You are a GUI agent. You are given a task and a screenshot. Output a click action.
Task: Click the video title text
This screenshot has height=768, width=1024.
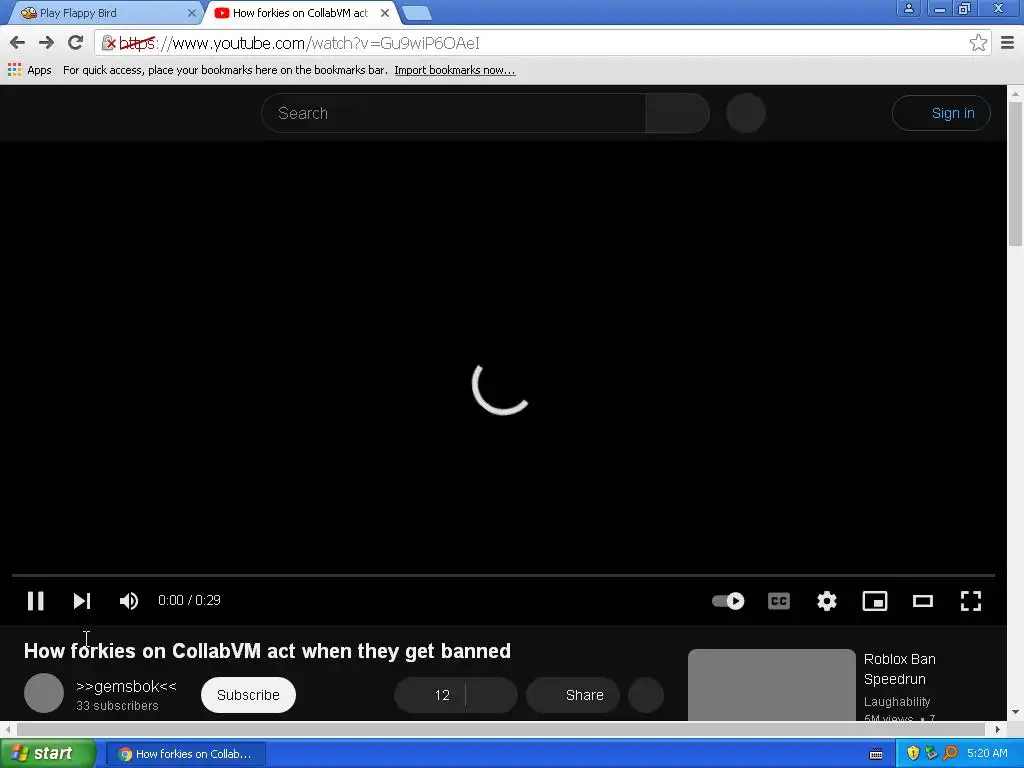coord(267,651)
